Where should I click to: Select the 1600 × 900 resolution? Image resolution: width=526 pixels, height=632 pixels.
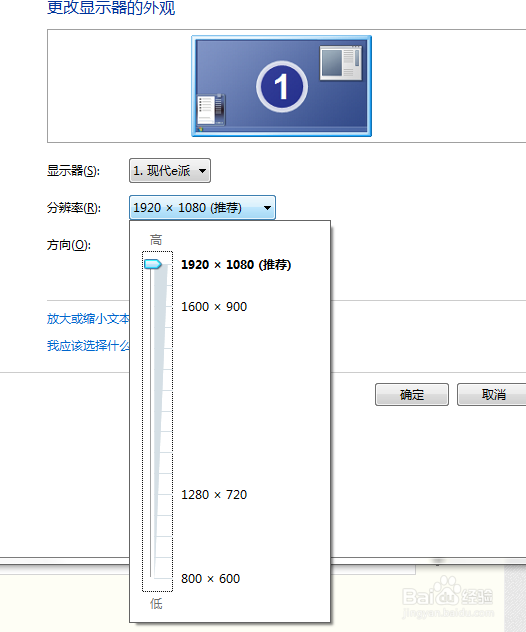pos(214,307)
